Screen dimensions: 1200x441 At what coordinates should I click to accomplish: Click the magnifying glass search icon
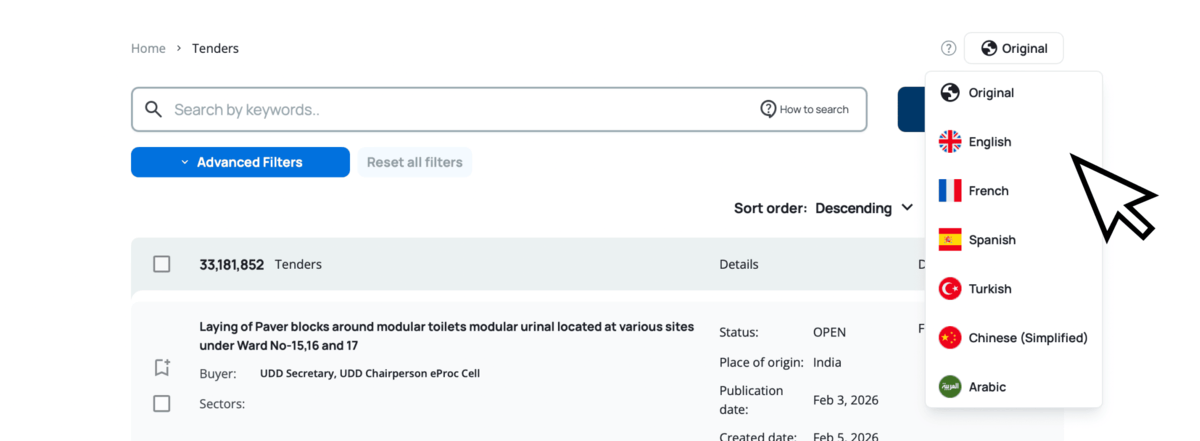click(153, 109)
